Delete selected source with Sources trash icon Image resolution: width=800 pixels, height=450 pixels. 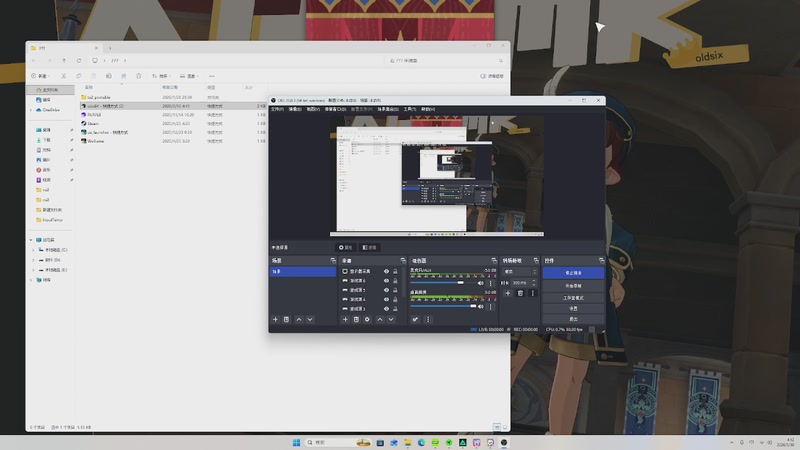356,319
